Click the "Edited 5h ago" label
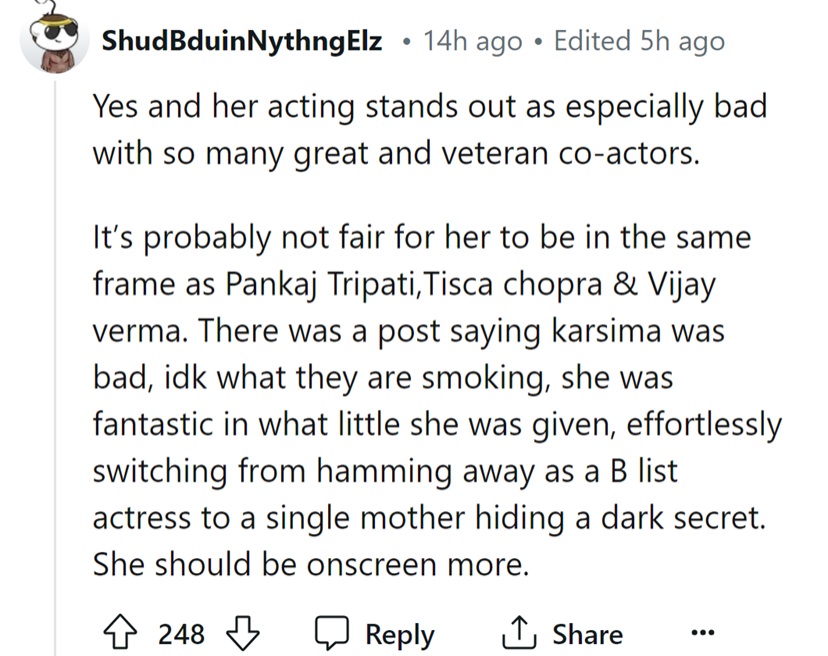The image size is (828, 656). pyautogui.click(x=638, y=42)
